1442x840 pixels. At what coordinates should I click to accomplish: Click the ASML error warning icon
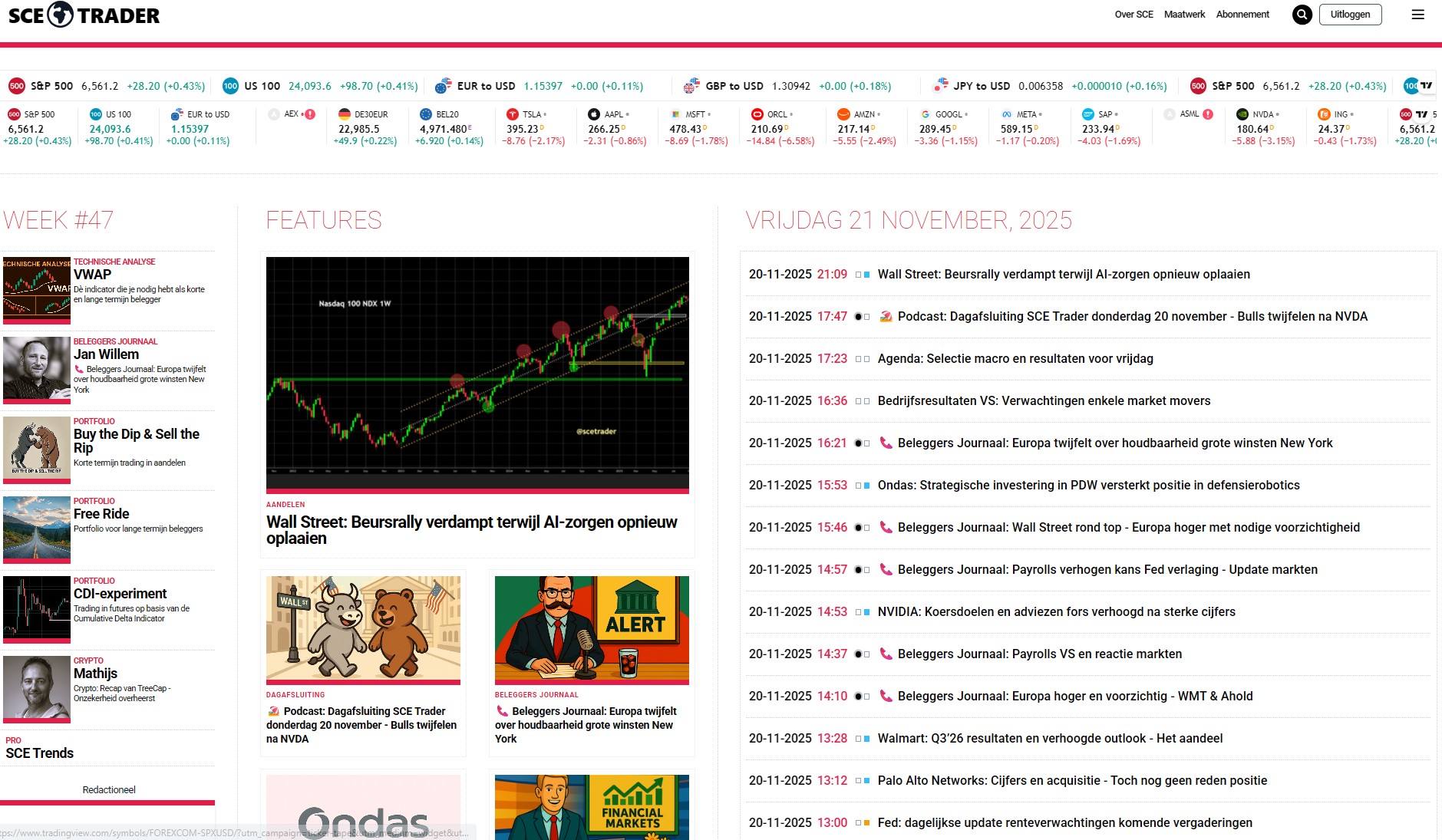(x=1208, y=114)
